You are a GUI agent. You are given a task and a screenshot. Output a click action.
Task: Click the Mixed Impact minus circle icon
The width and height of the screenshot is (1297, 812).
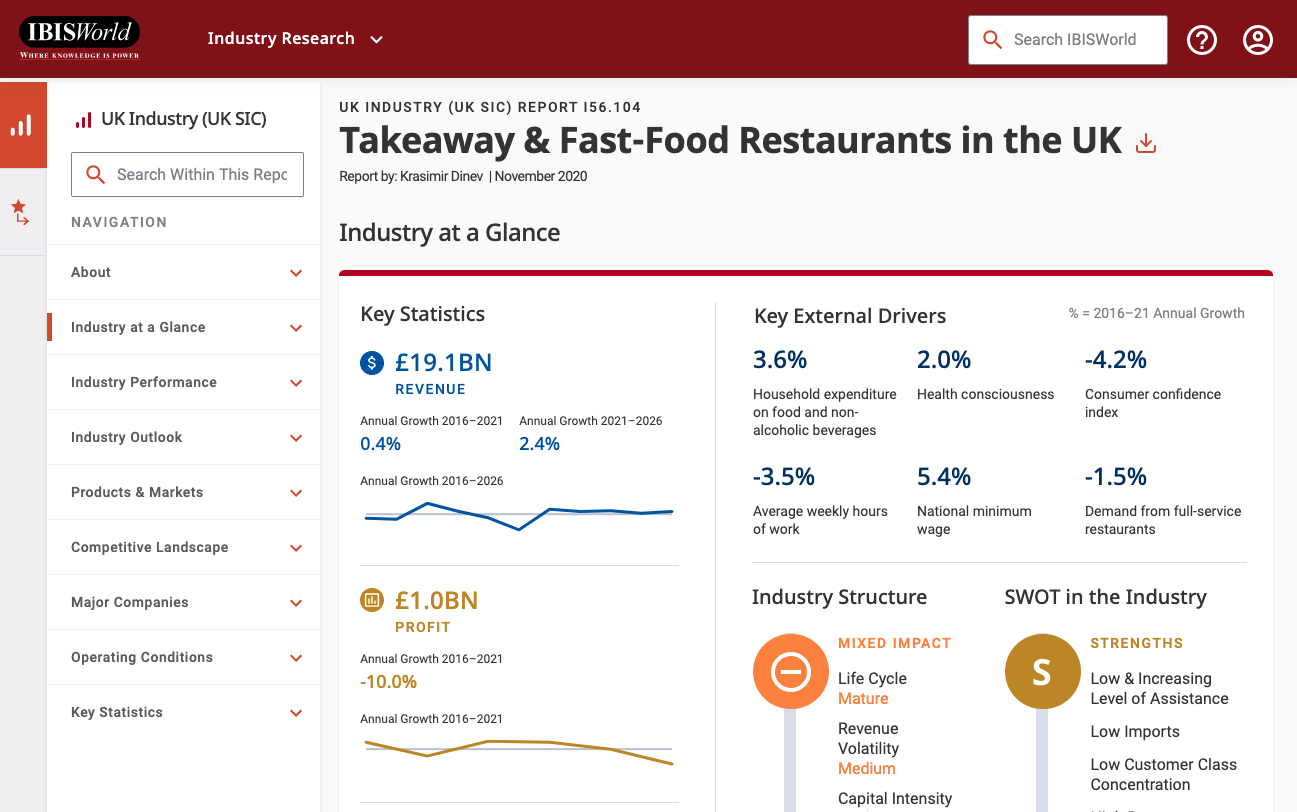pos(790,672)
